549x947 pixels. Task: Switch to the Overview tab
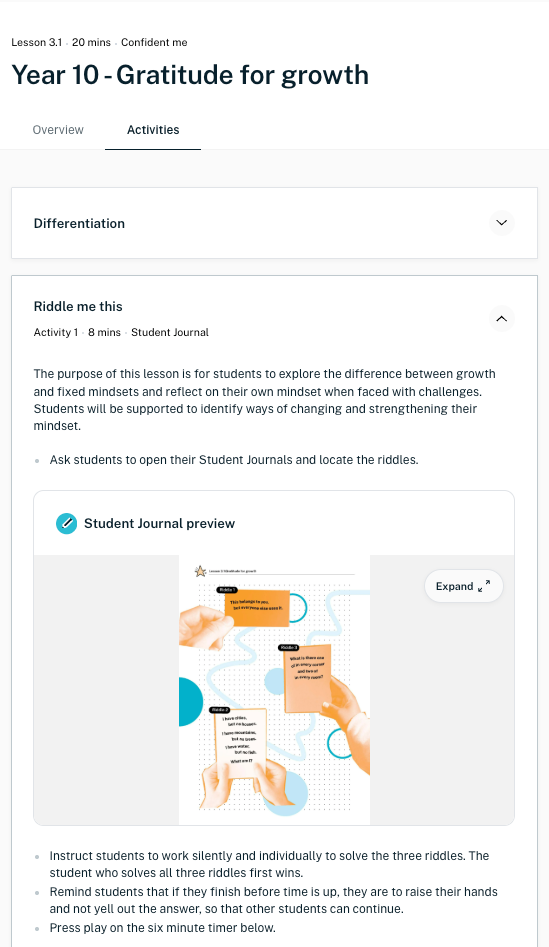point(58,130)
